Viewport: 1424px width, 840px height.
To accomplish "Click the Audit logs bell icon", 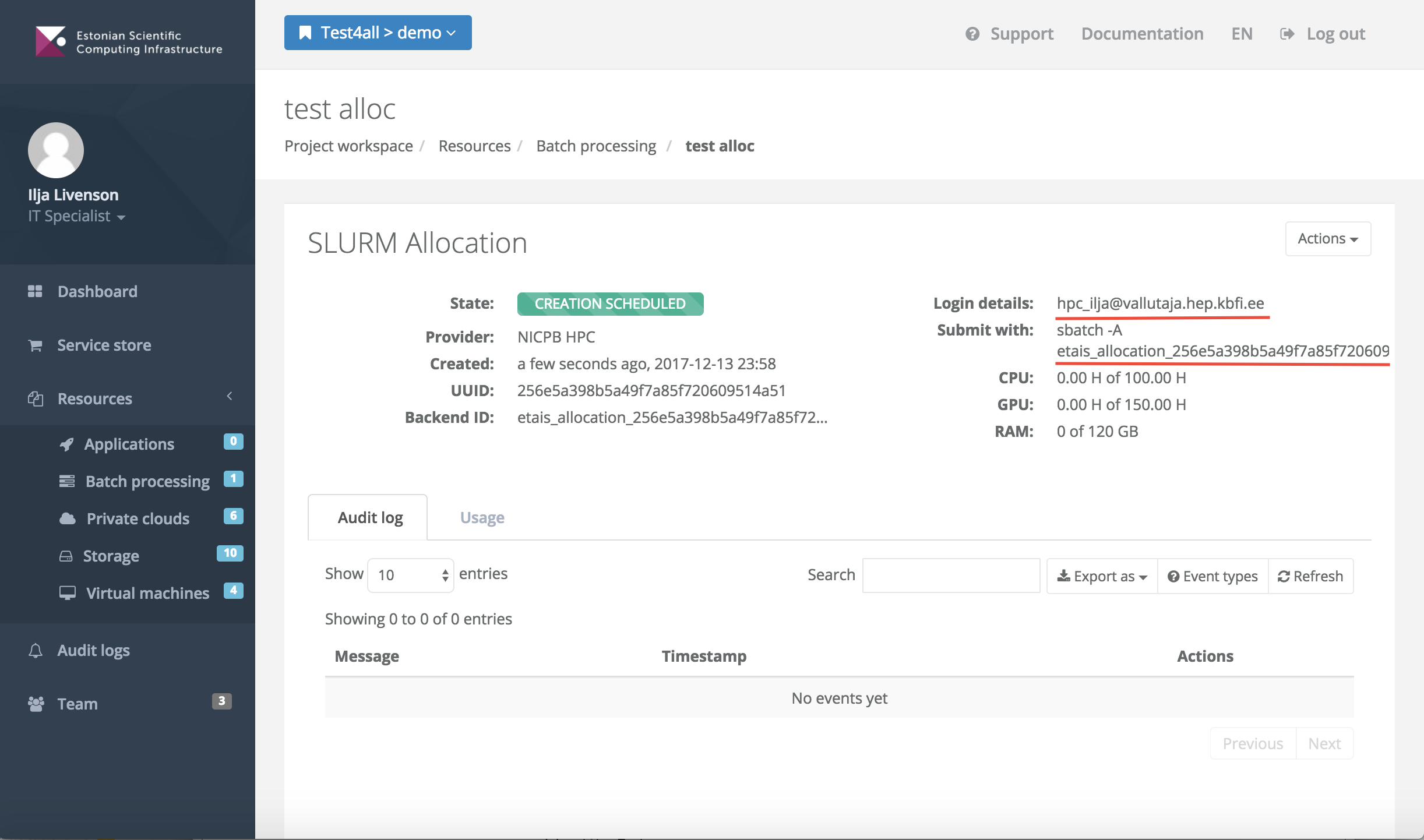I will click(x=36, y=651).
